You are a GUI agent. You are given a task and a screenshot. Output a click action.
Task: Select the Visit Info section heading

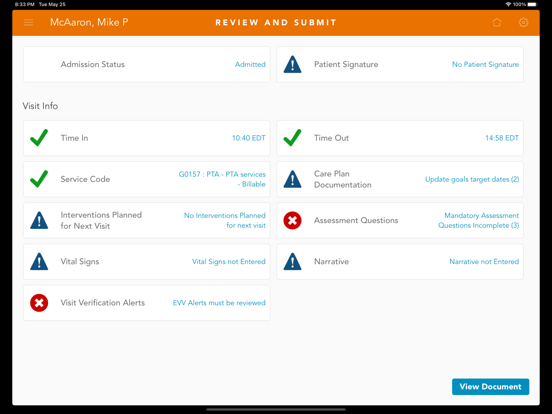pos(40,106)
